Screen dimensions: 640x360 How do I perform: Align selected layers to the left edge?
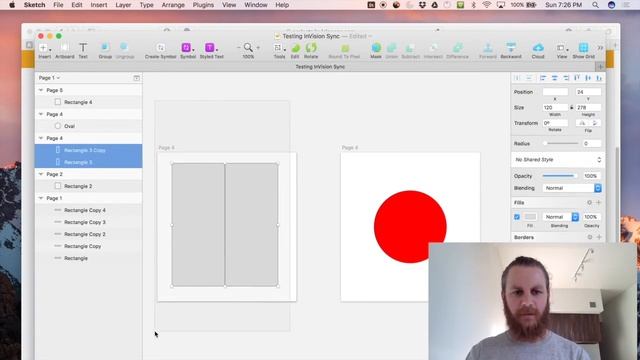[543, 78]
